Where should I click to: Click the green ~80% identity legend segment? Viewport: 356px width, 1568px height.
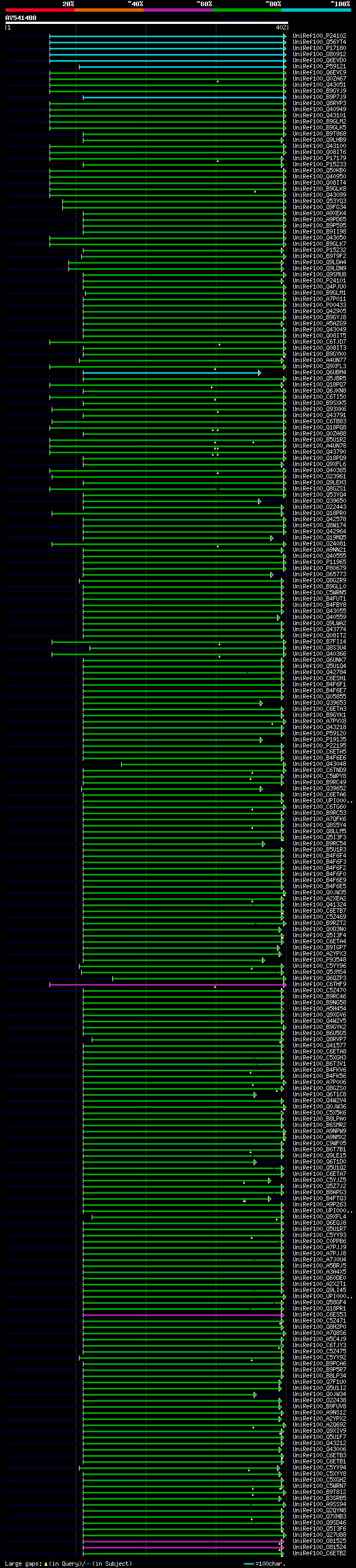pos(247,10)
